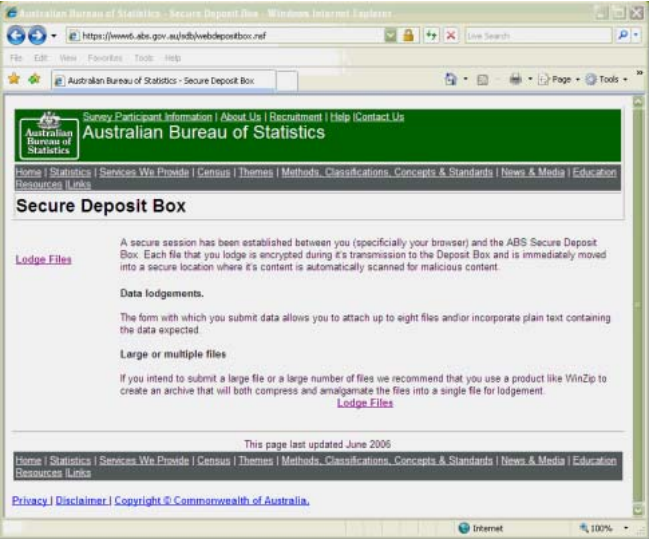Open the Contact Us link
This screenshot has width=649, height=542.
pos(380,117)
